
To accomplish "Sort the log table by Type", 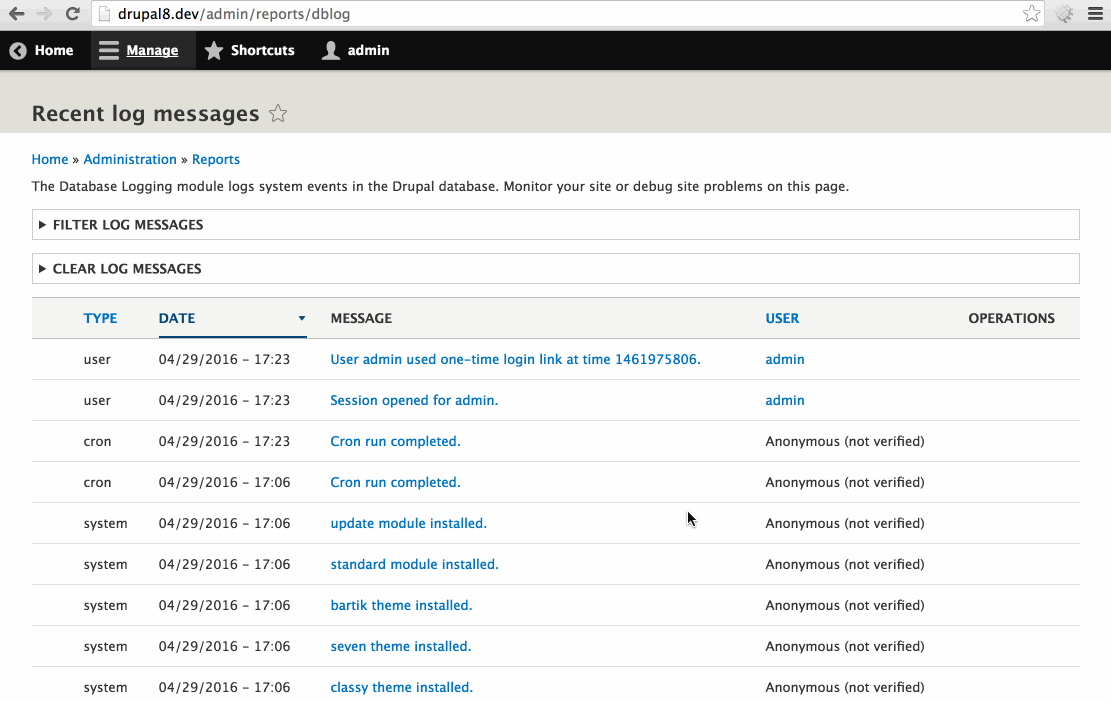I will pyautogui.click(x=100, y=319).
